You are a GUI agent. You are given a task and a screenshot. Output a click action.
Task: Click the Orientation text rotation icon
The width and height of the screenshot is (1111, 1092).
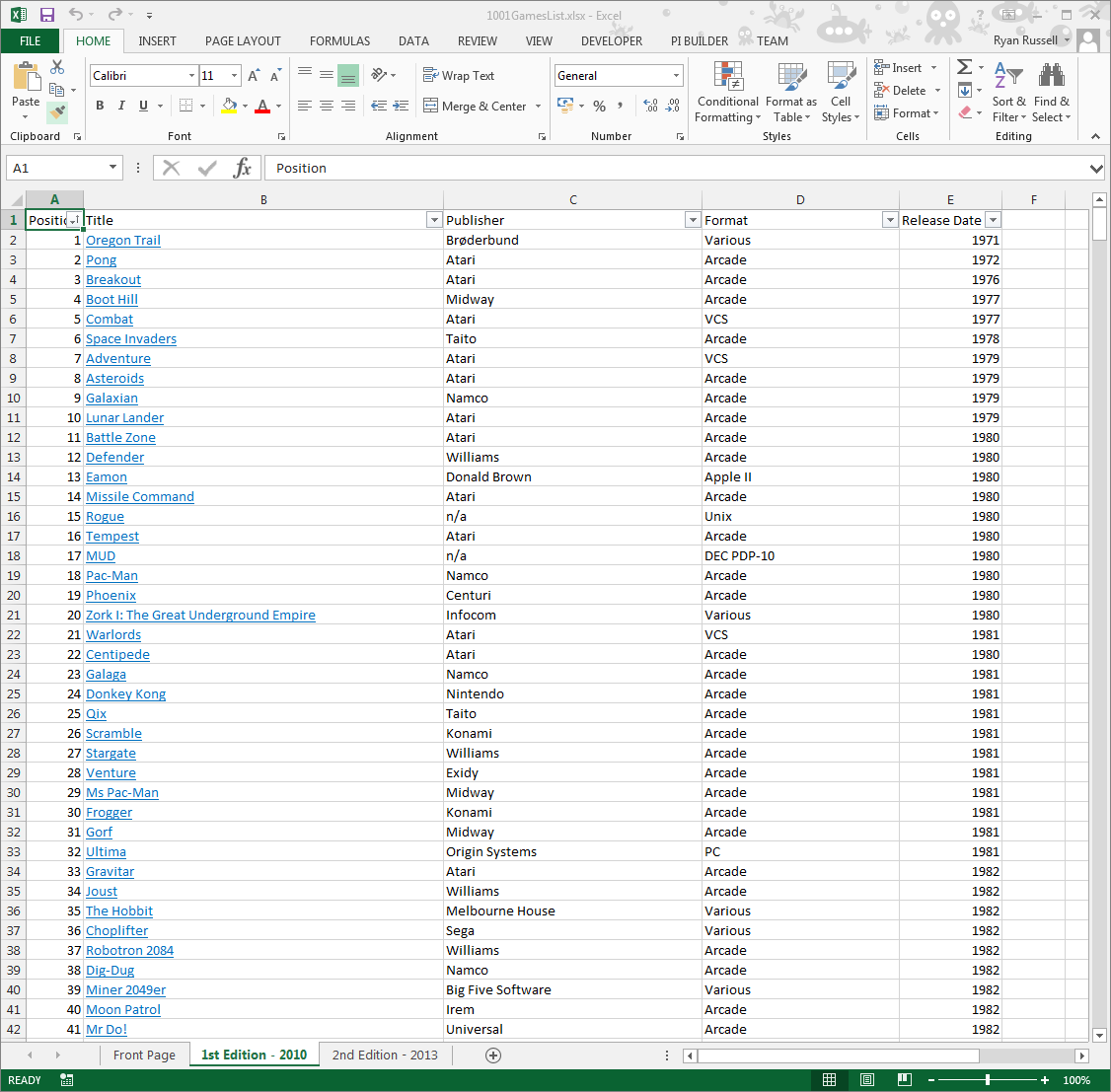pos(380,74)
